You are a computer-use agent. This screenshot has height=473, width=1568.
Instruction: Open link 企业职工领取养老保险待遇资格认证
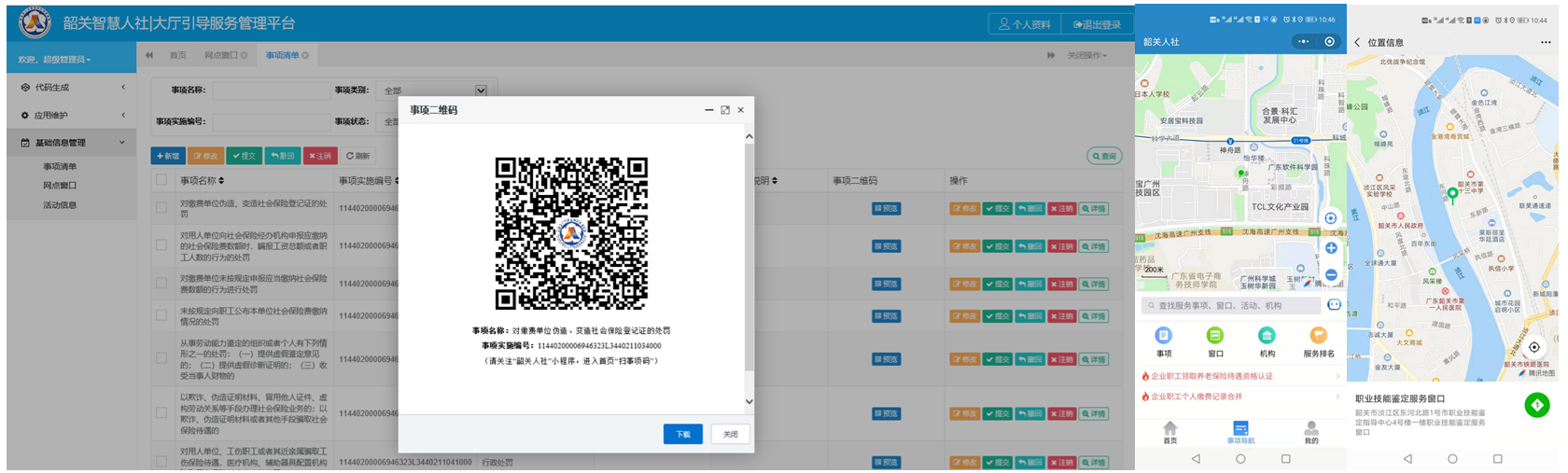pyautogui.click(x=1240, y=376)
